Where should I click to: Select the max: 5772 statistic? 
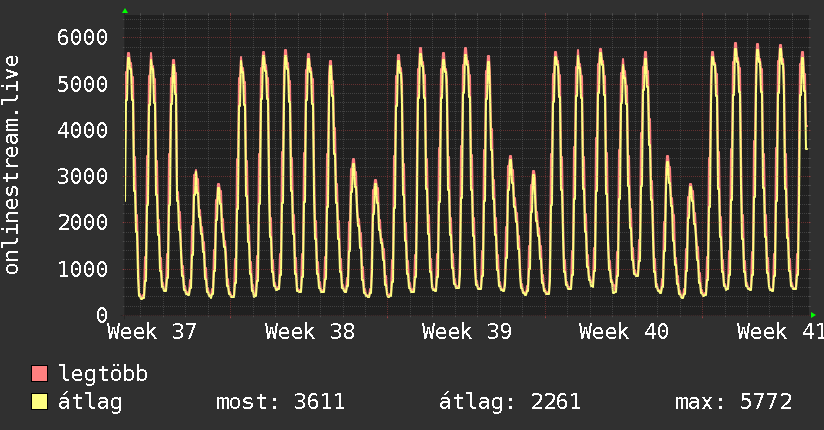[734, 402]
